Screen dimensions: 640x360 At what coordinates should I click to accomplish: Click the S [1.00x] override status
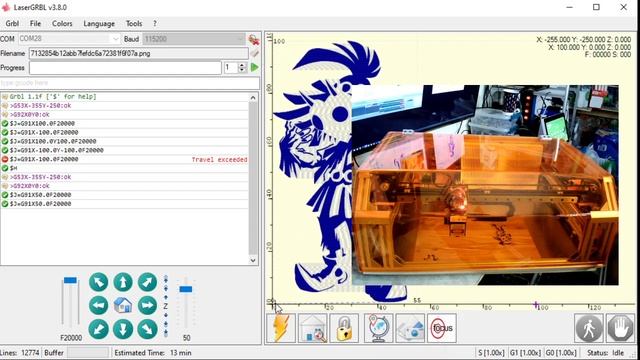pos(491,353)
